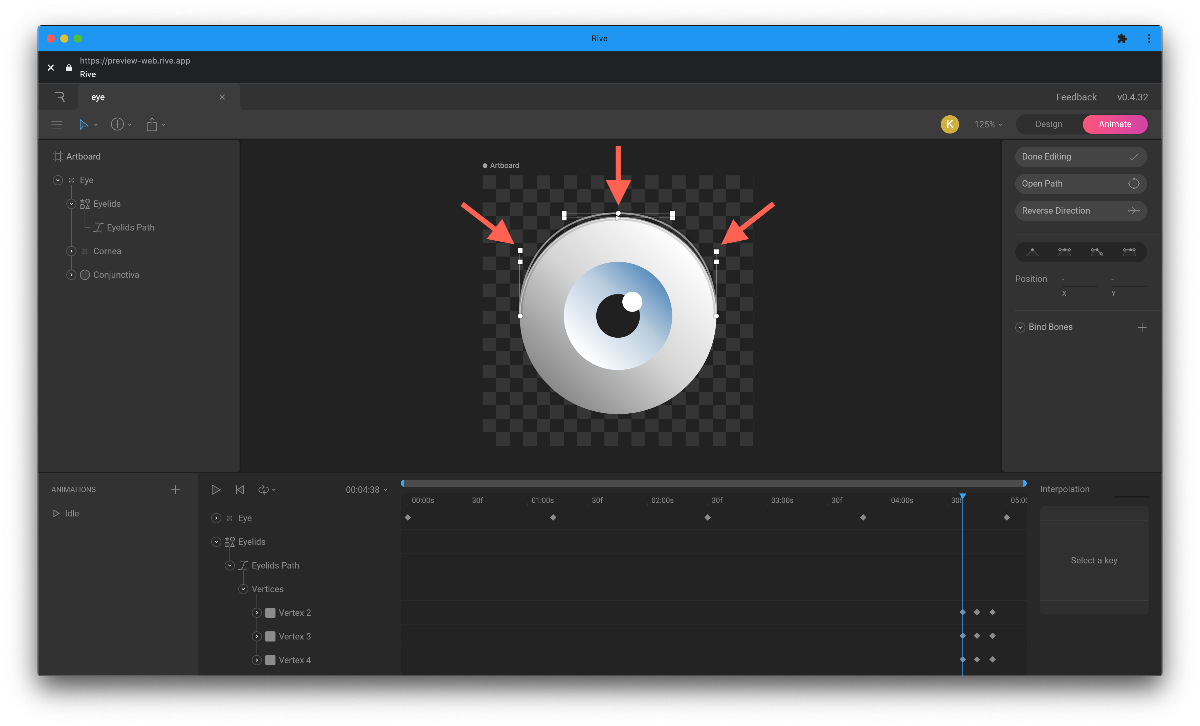Select the Conjunctiva ellipse icon

tap(85, 275)
